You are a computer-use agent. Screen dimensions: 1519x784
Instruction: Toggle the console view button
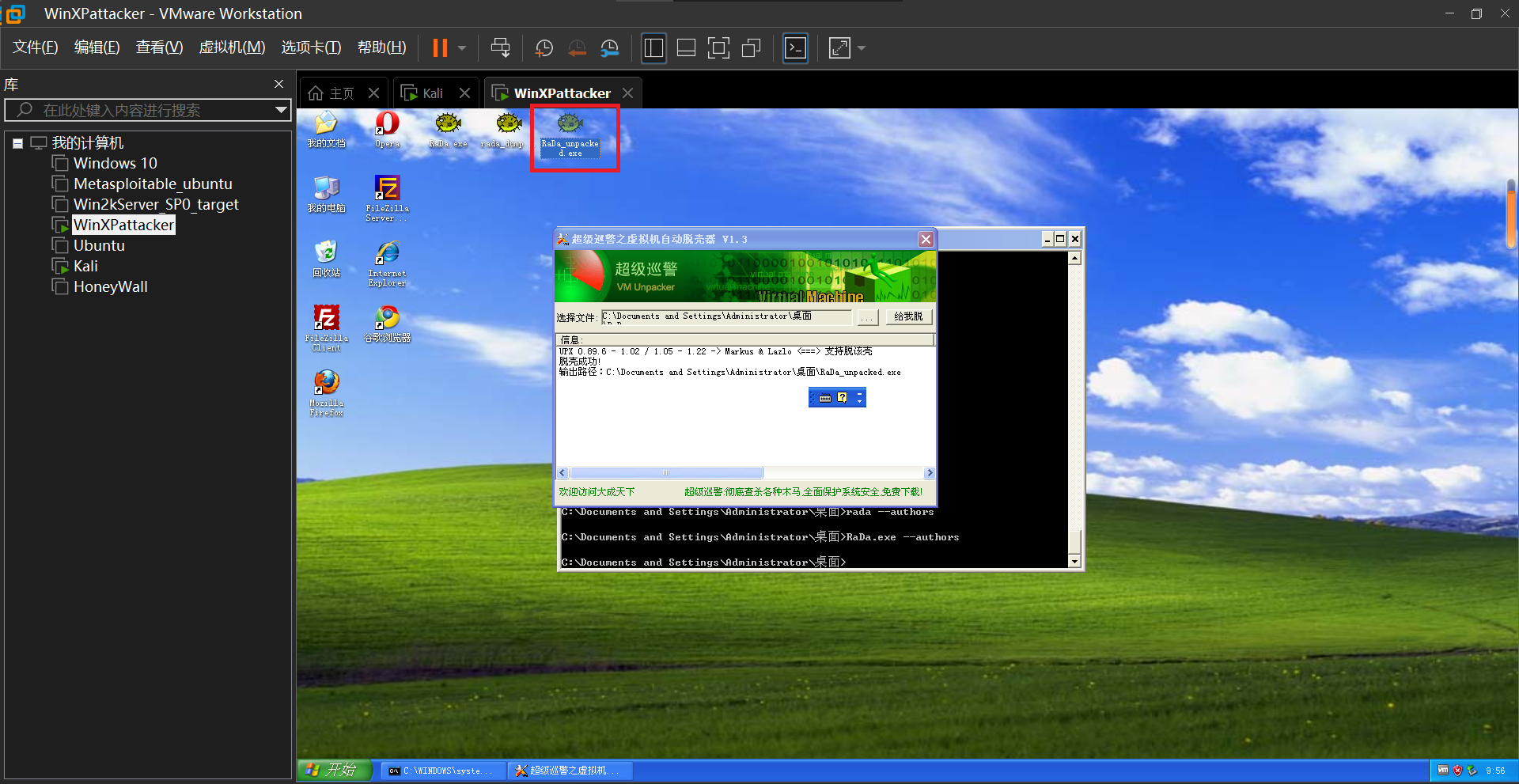795,48
